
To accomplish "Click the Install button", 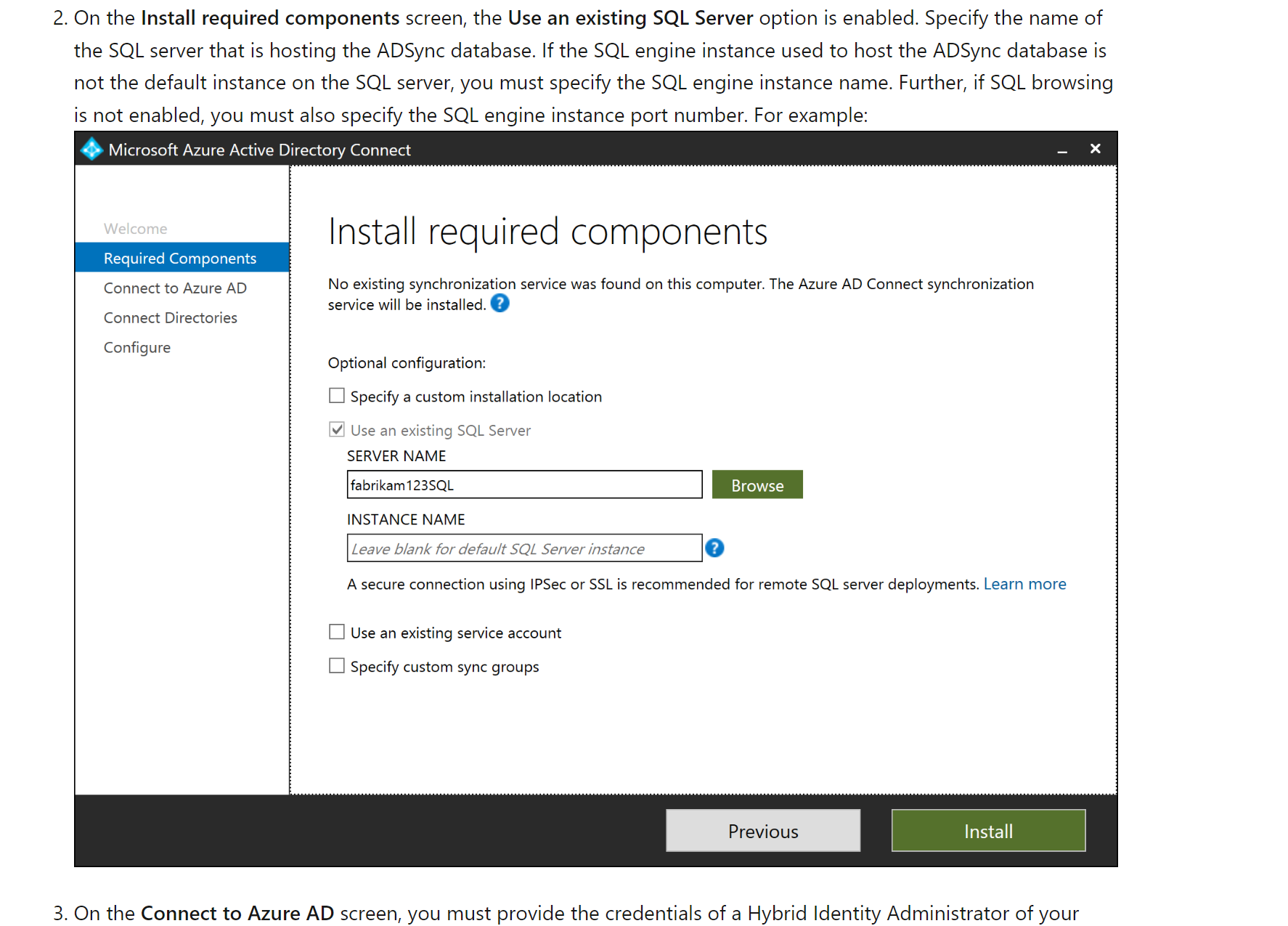I will tap(988, 831).
